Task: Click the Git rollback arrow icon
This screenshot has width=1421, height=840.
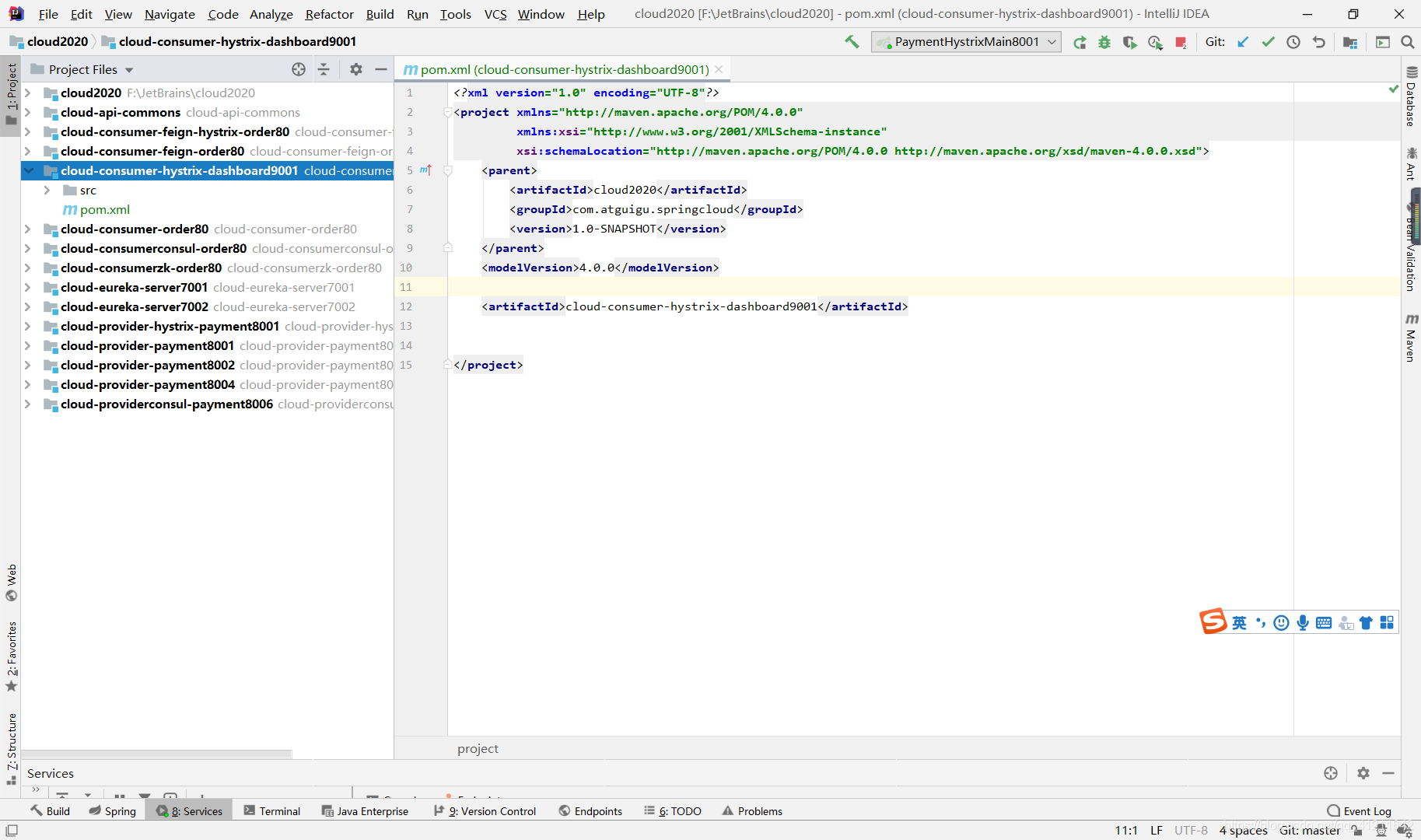Action: 1319,42
